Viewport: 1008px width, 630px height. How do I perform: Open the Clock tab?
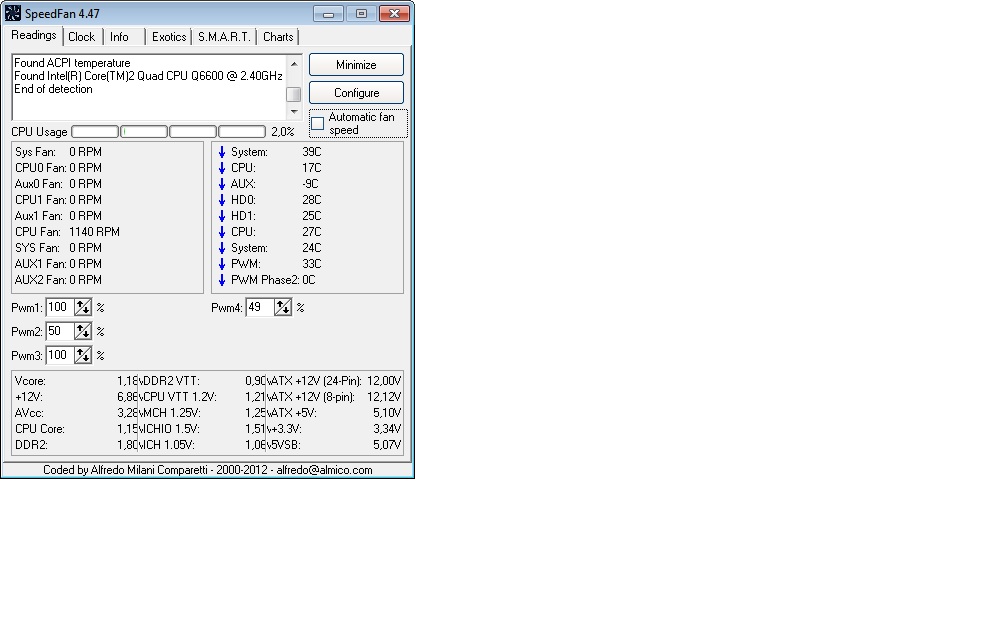click(82, 37)
